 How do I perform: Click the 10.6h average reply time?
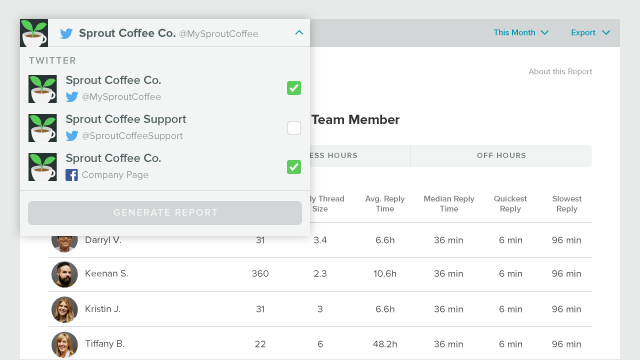pos(384,273)
